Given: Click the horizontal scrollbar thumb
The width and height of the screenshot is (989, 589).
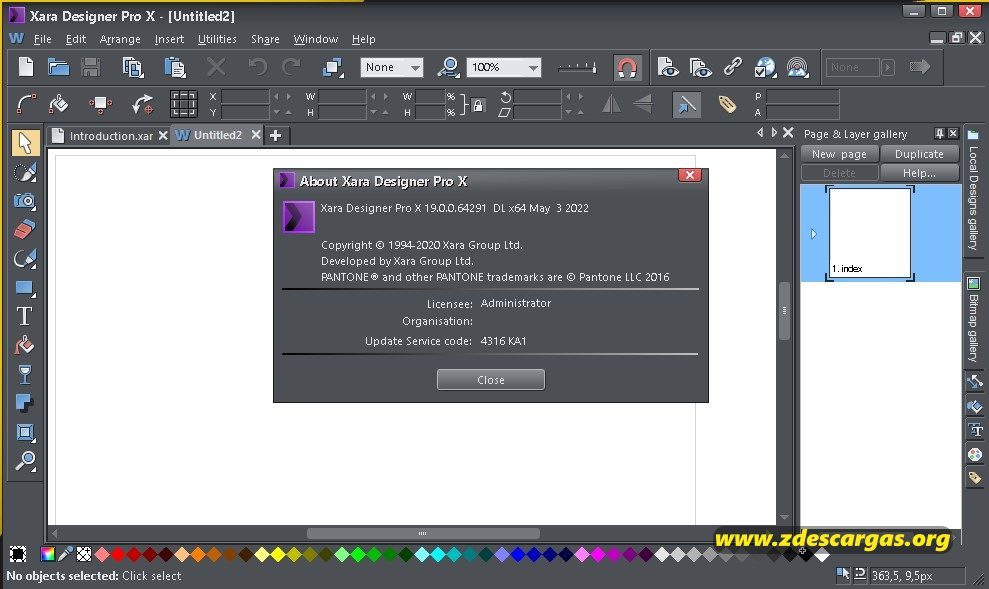Looking at the screenshot, I should pos(423,534).
